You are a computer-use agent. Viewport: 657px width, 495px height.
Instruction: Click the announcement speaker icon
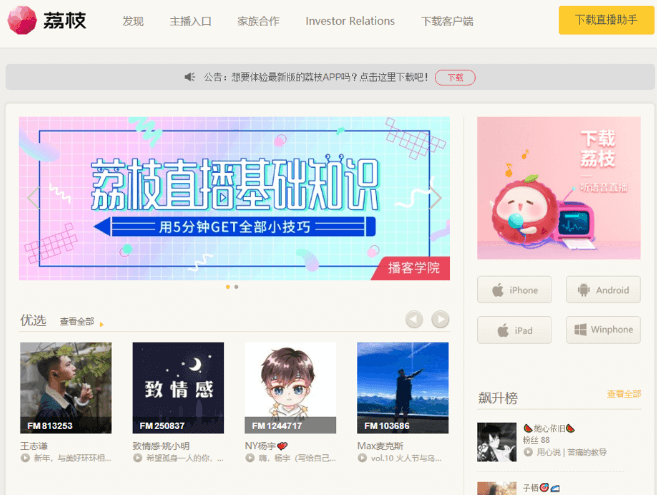190,77
